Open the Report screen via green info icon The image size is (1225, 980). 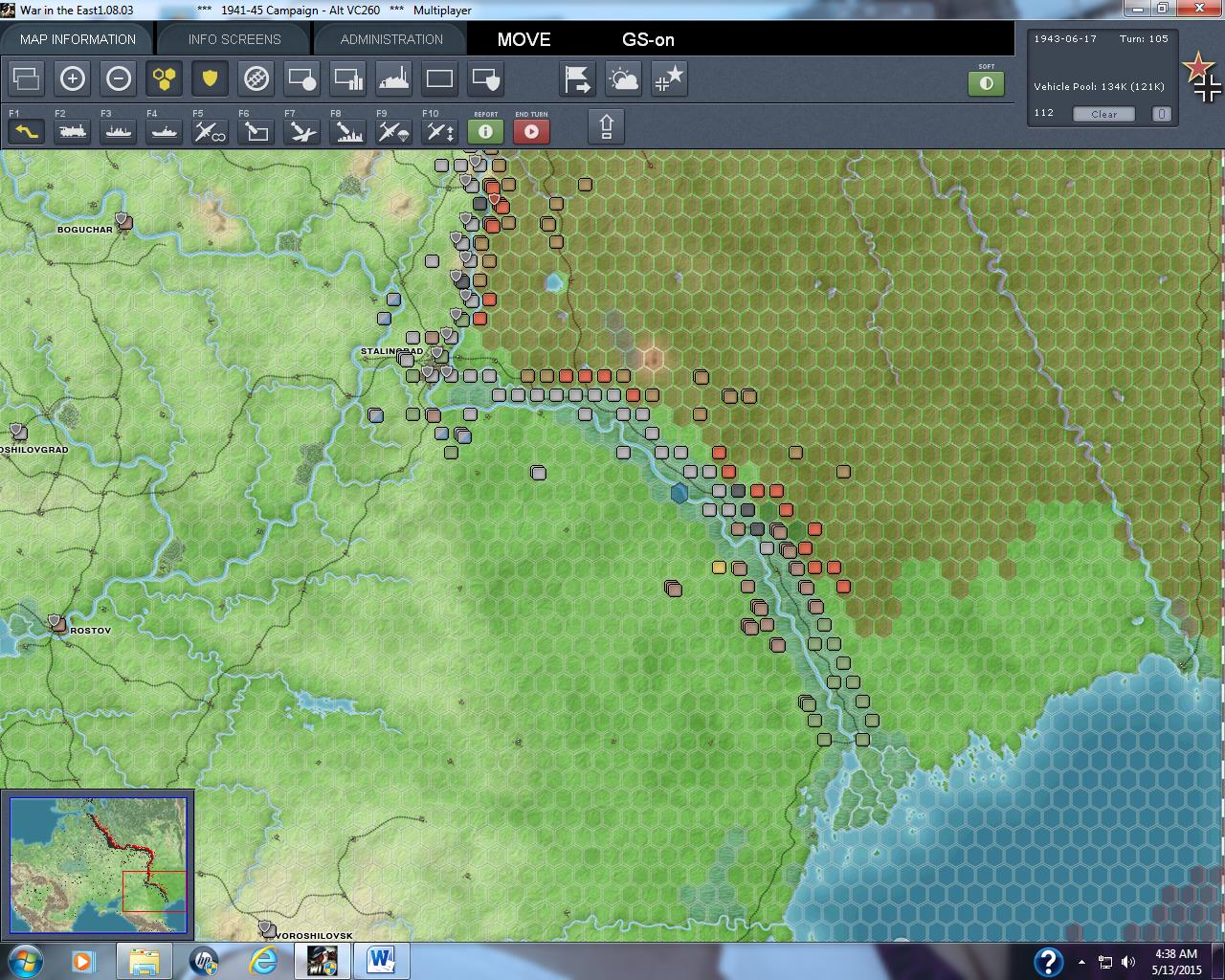[x=485, y=131]
